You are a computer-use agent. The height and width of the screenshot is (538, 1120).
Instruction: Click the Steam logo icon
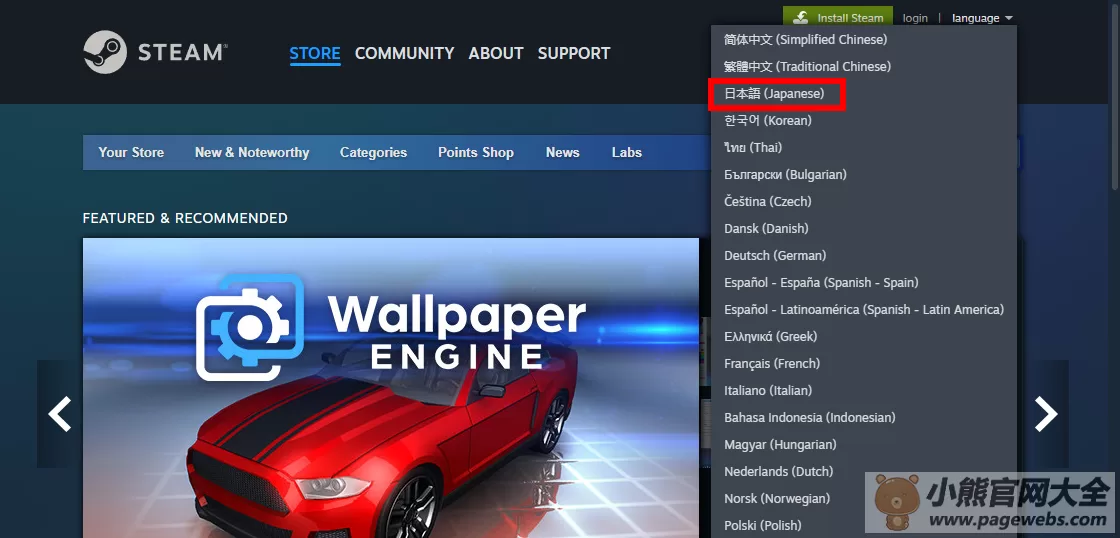click(x=105, y=52)
